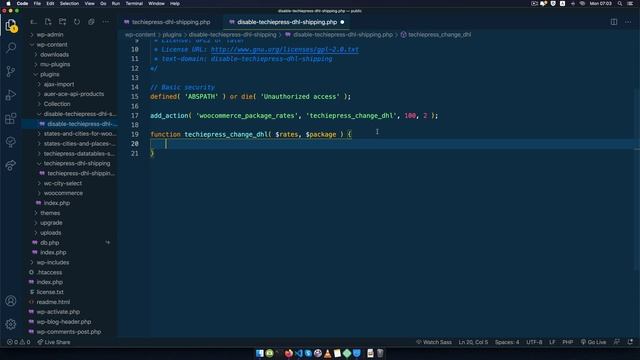Viewport: 640px width, 360px height.
Task: Open Finder from the Dock
Action: [260, 353]
